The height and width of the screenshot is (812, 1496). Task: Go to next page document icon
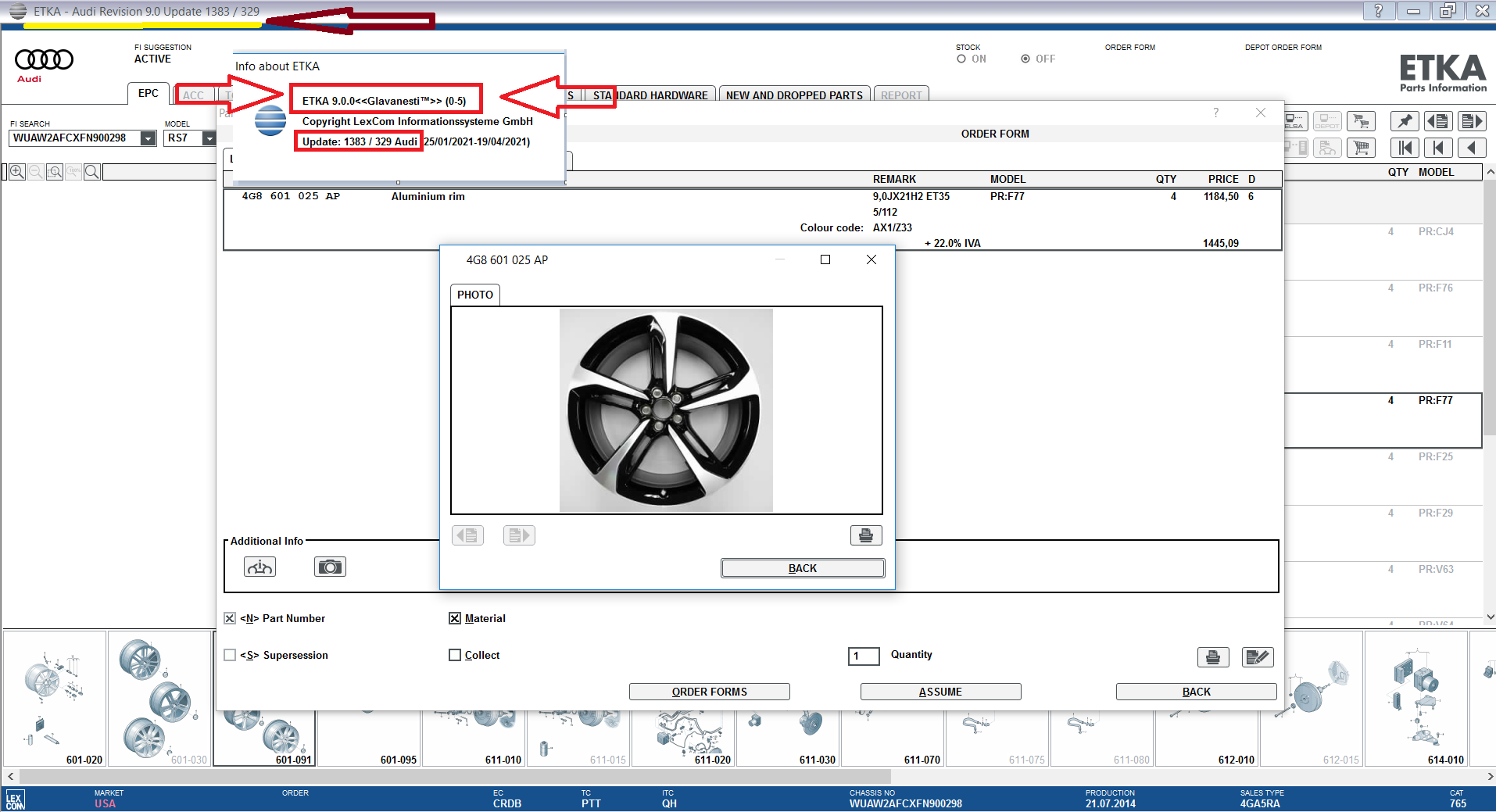[x=1473, y=121]
